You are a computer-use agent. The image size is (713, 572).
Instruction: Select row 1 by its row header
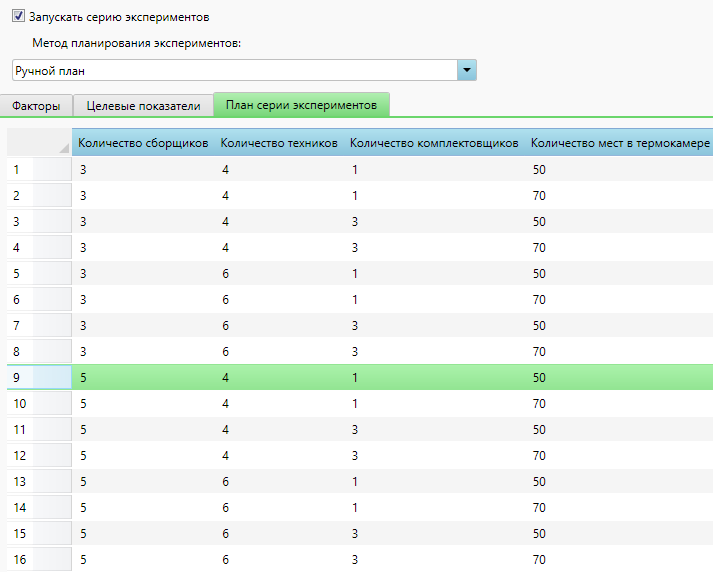[x=38, y=169]
